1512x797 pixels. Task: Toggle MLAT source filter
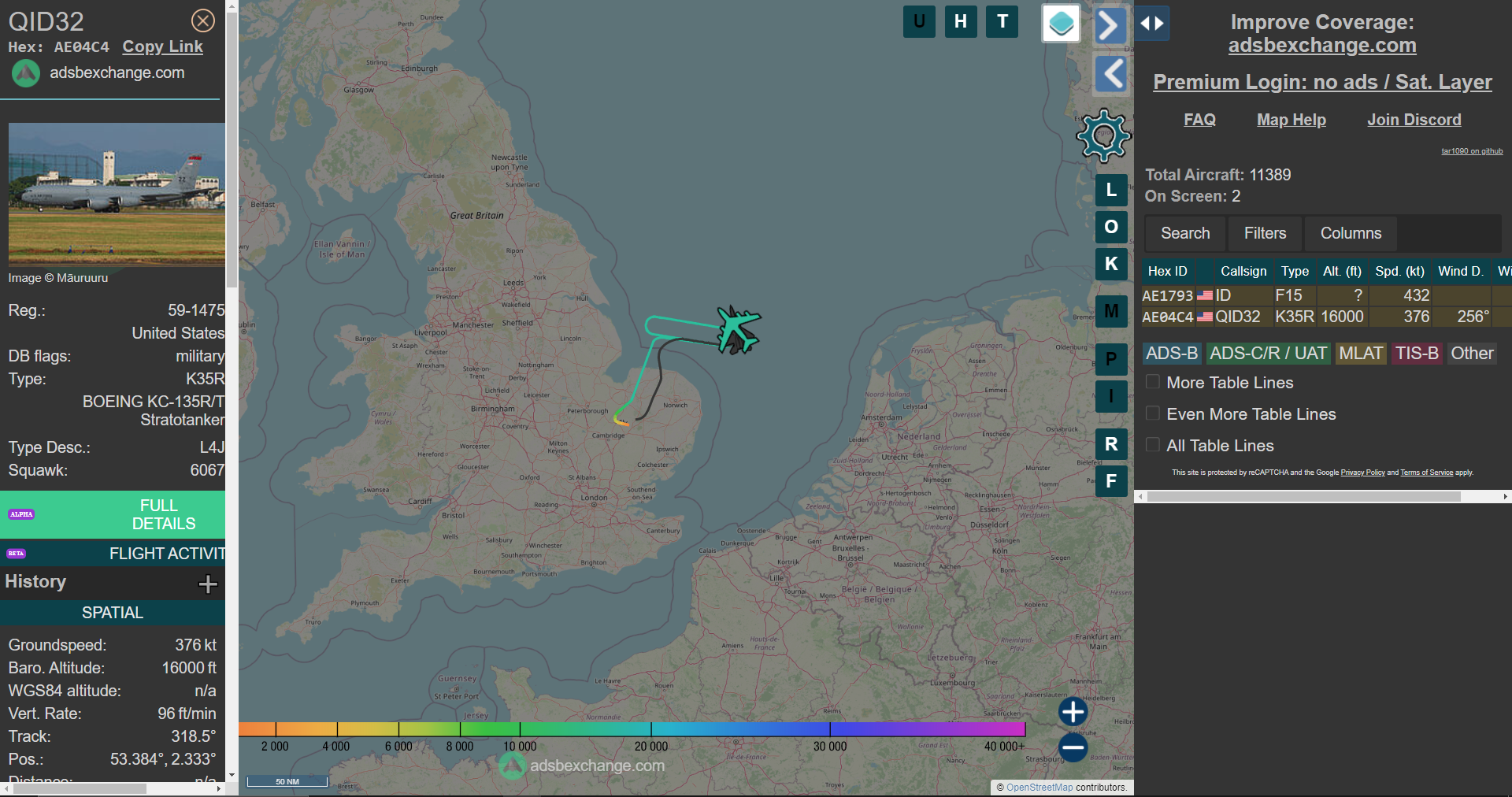pyautogui.click(x=1361, y=354)
